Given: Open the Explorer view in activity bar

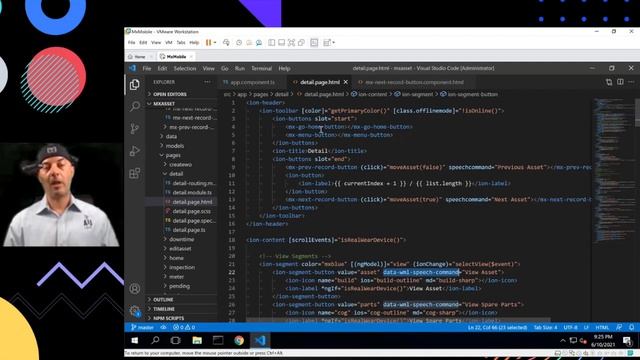Looking at the screenshot, I should pyautogui.click(x=134, y=84).
